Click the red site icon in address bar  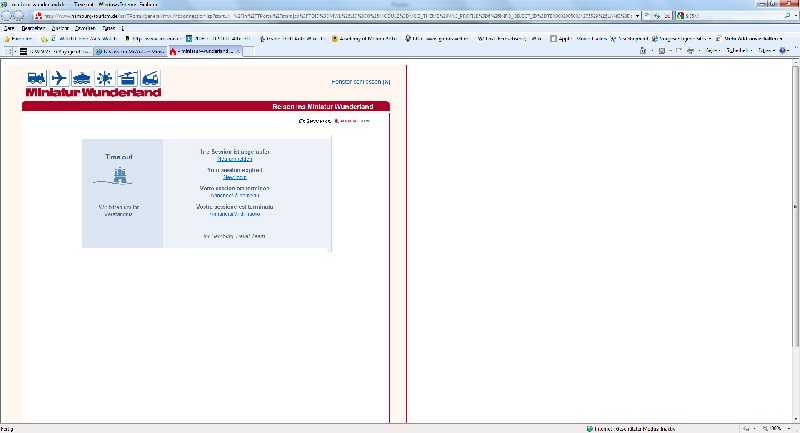[x=39, y=16]
